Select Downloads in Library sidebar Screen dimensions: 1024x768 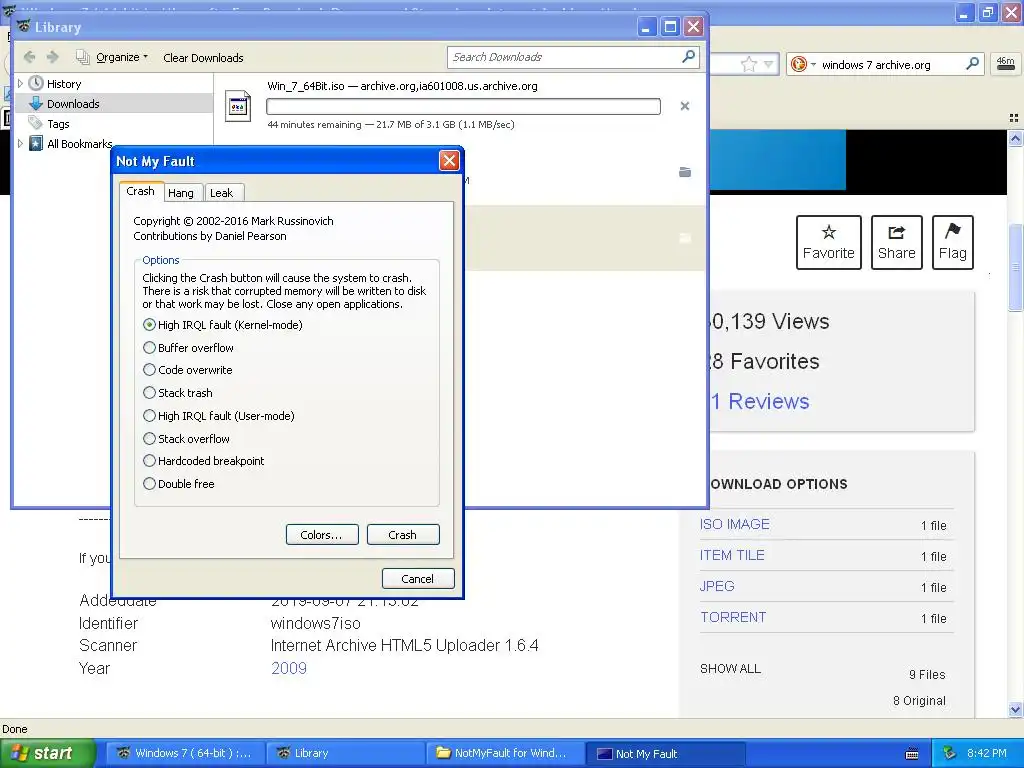pos(73,104)
